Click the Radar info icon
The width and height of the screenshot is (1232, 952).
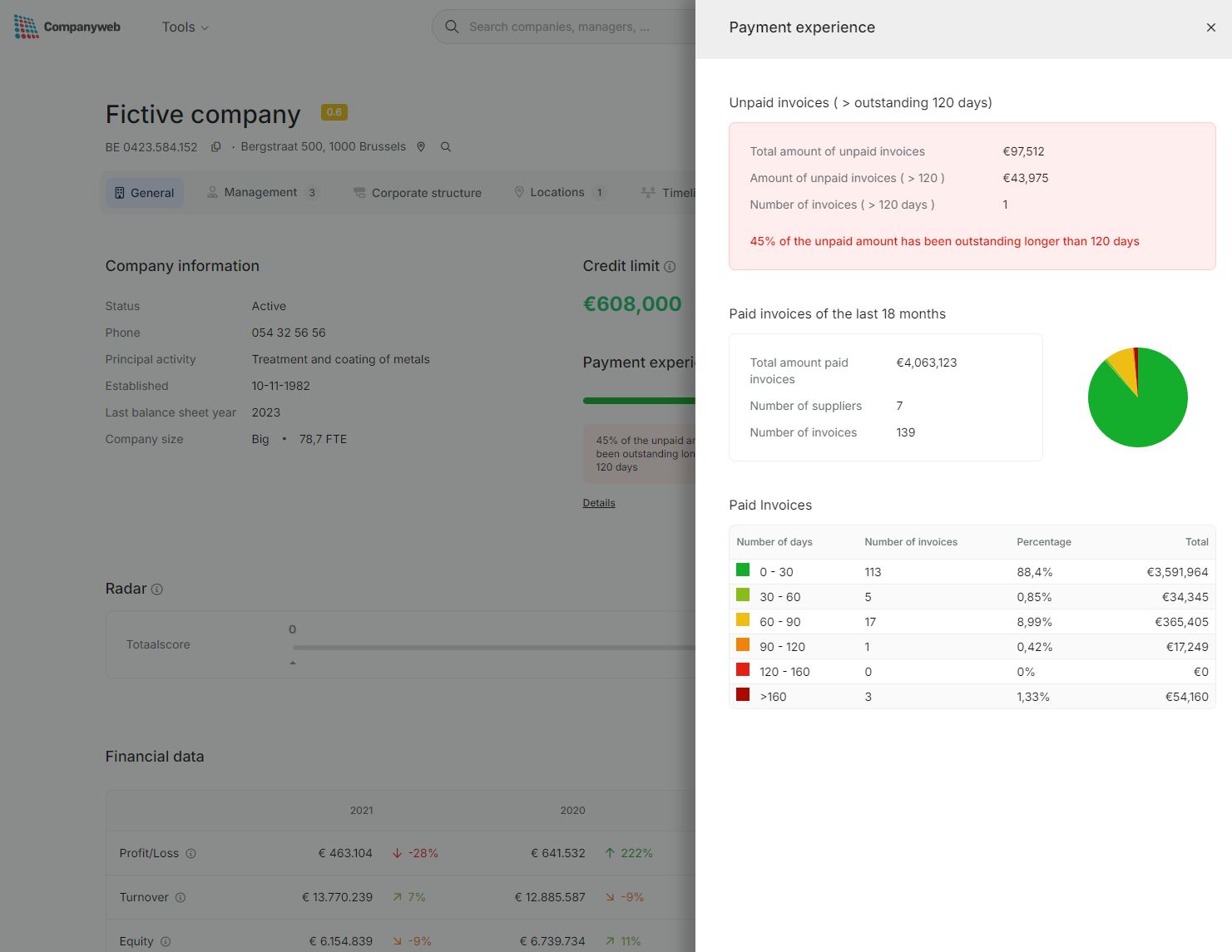(157, 589)
